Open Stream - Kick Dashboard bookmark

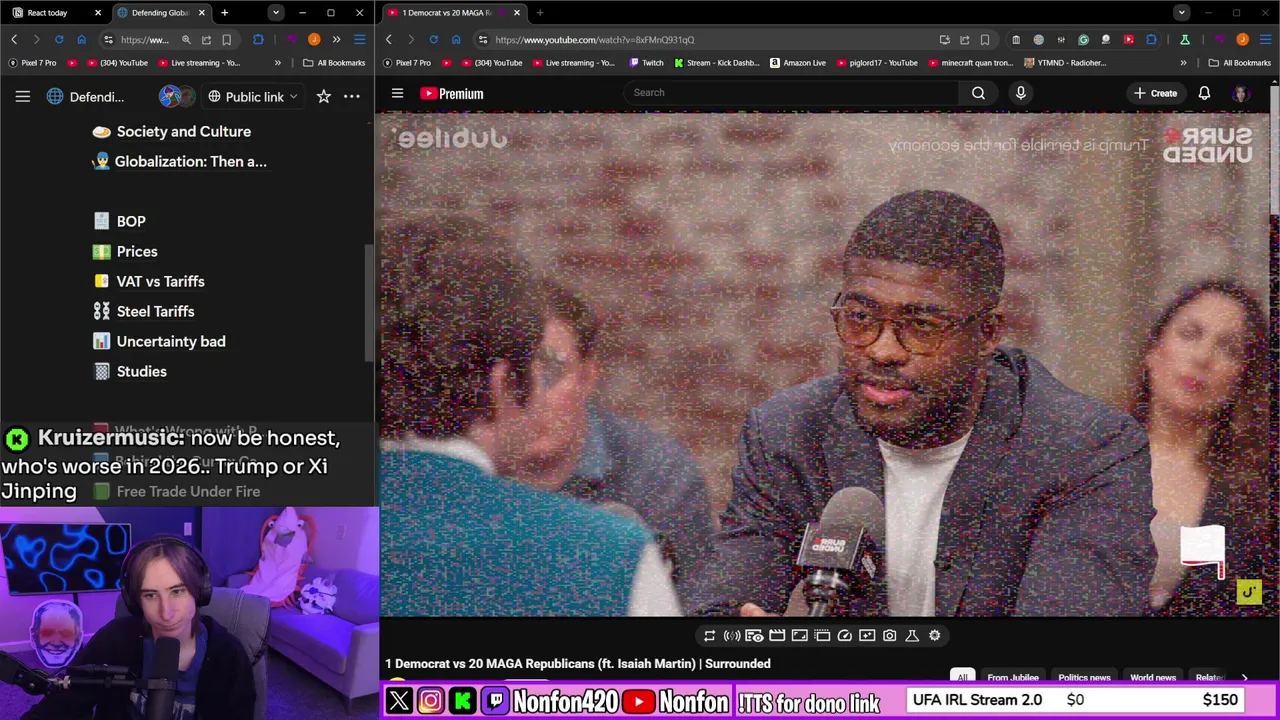(x=717, y=63)
